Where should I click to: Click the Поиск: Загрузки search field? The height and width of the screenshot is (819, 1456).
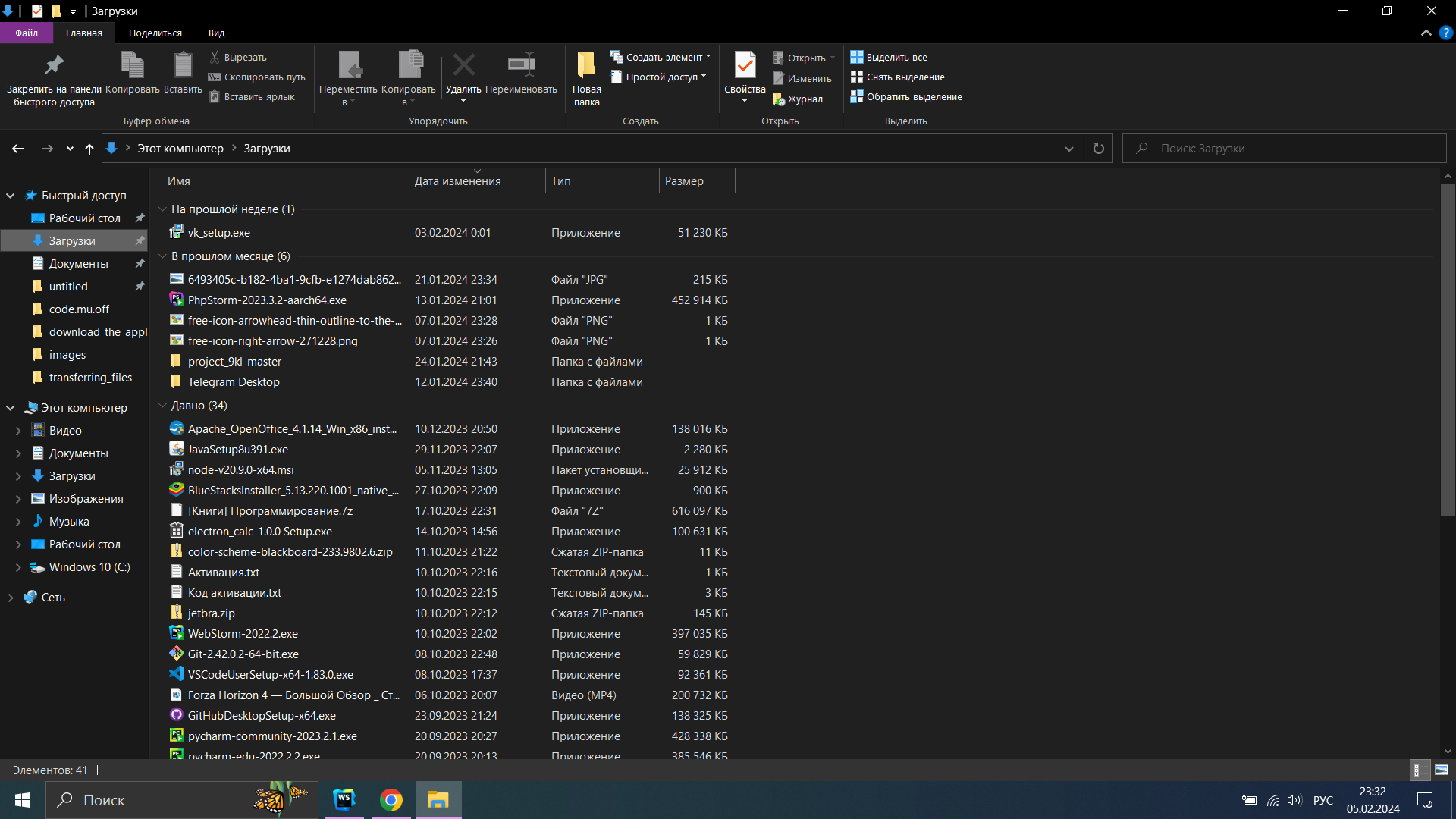pos(1285,149)
